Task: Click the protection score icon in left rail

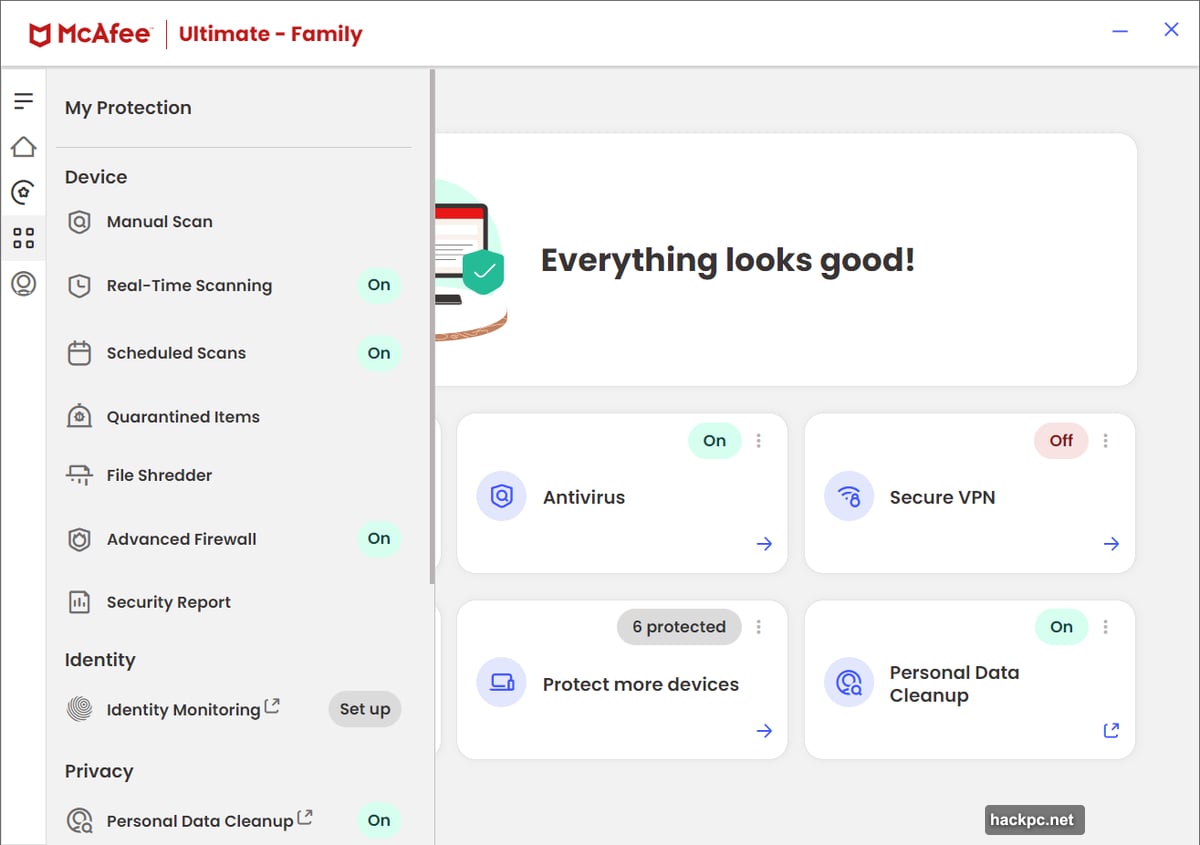Action: pos(23,192)
